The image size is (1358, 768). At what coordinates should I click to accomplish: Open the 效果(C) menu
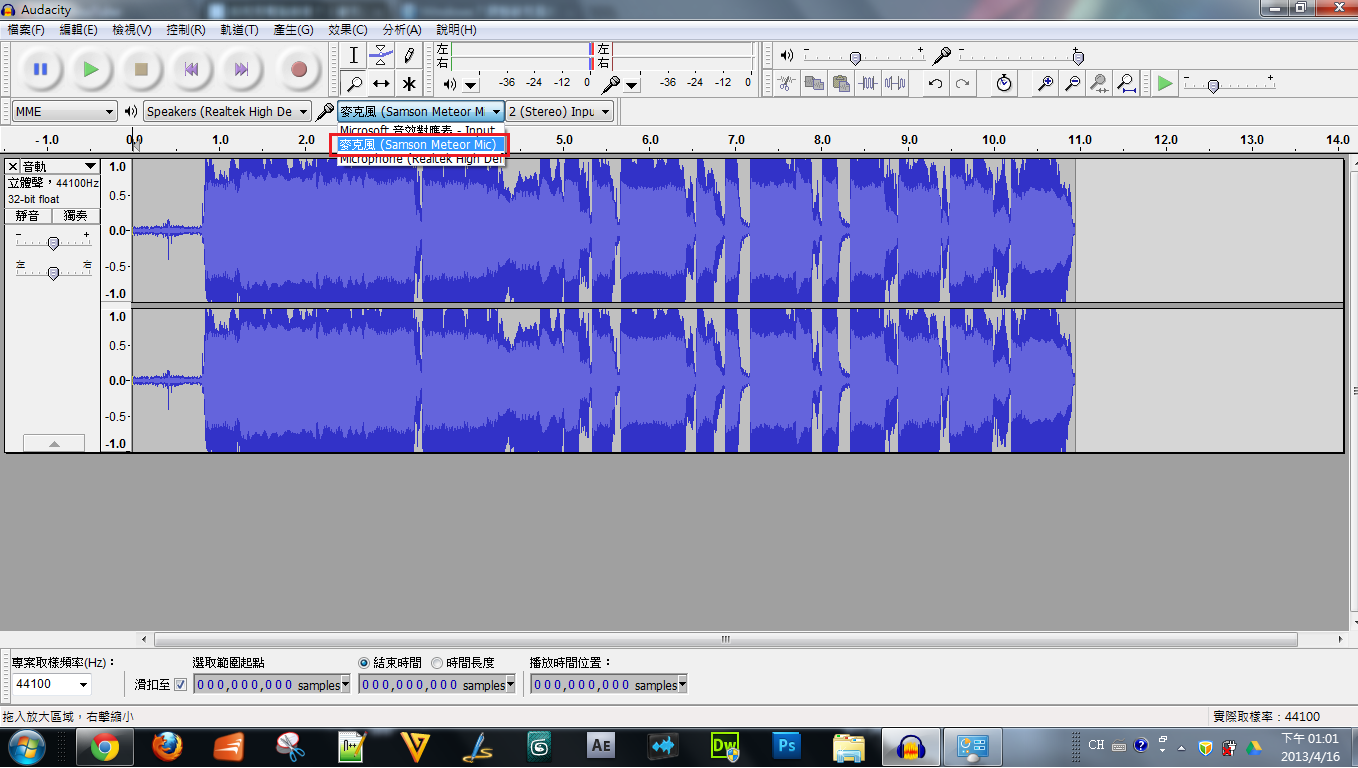tap(348, 30)
